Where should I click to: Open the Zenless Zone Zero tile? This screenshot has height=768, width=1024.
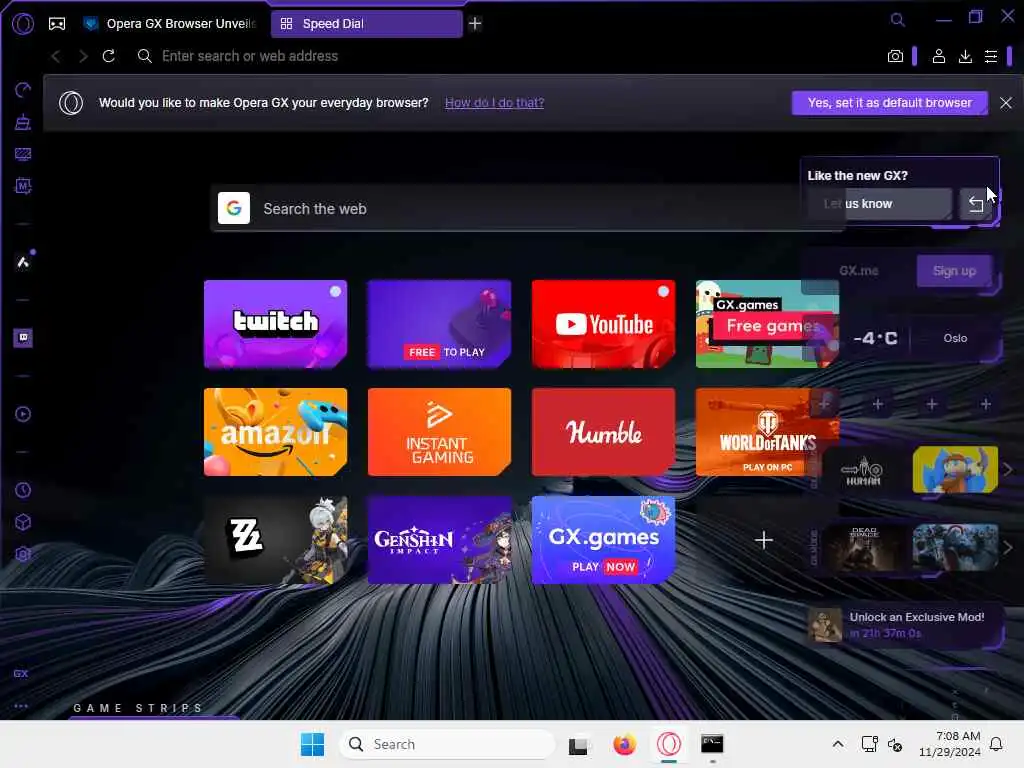pos(276,539)
